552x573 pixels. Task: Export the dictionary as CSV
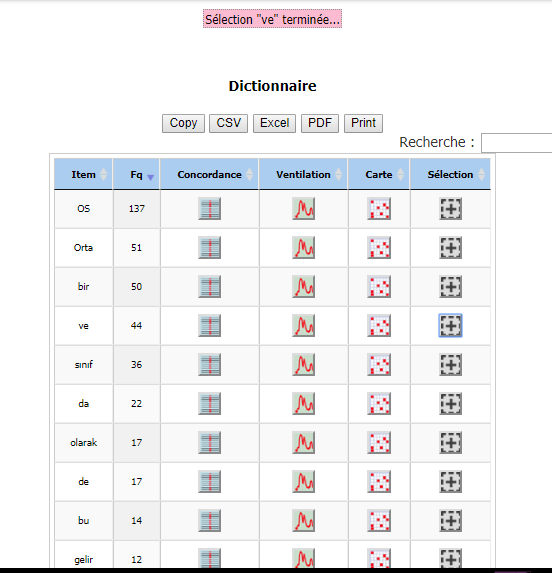coord(228,123)
